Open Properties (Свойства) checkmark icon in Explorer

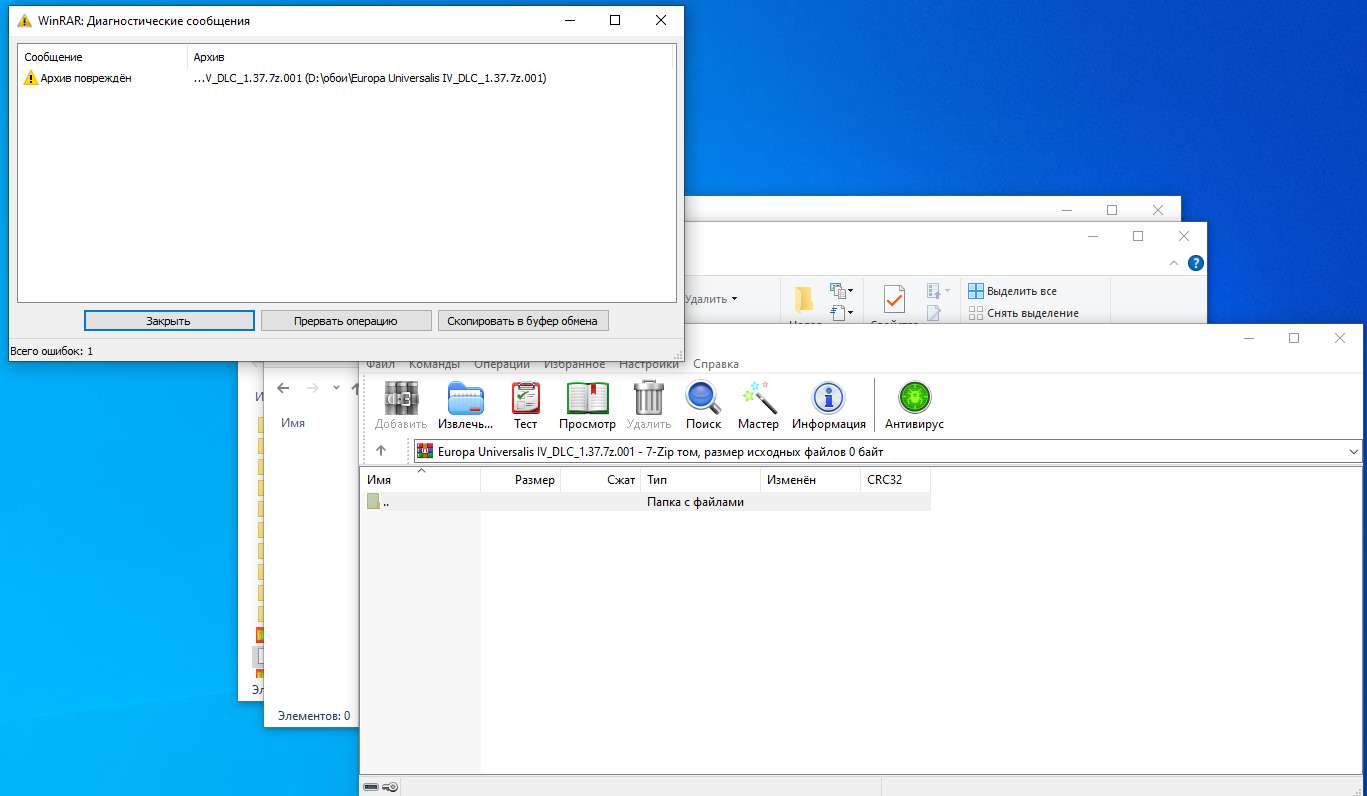[894, 299]
